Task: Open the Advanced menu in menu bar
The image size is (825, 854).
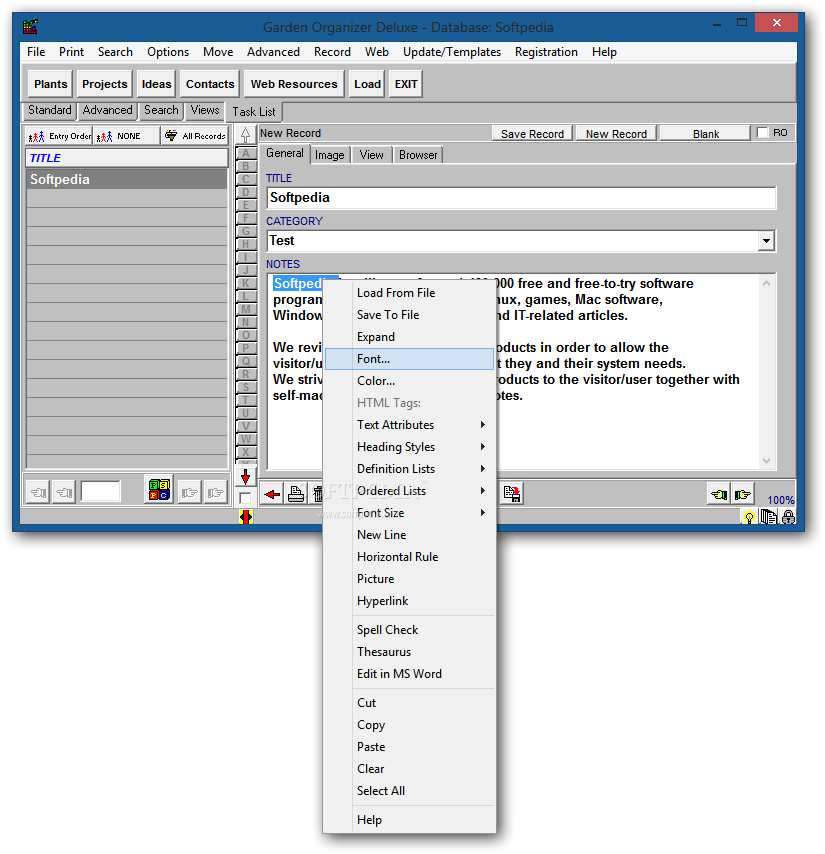Action: pos(273,52)
